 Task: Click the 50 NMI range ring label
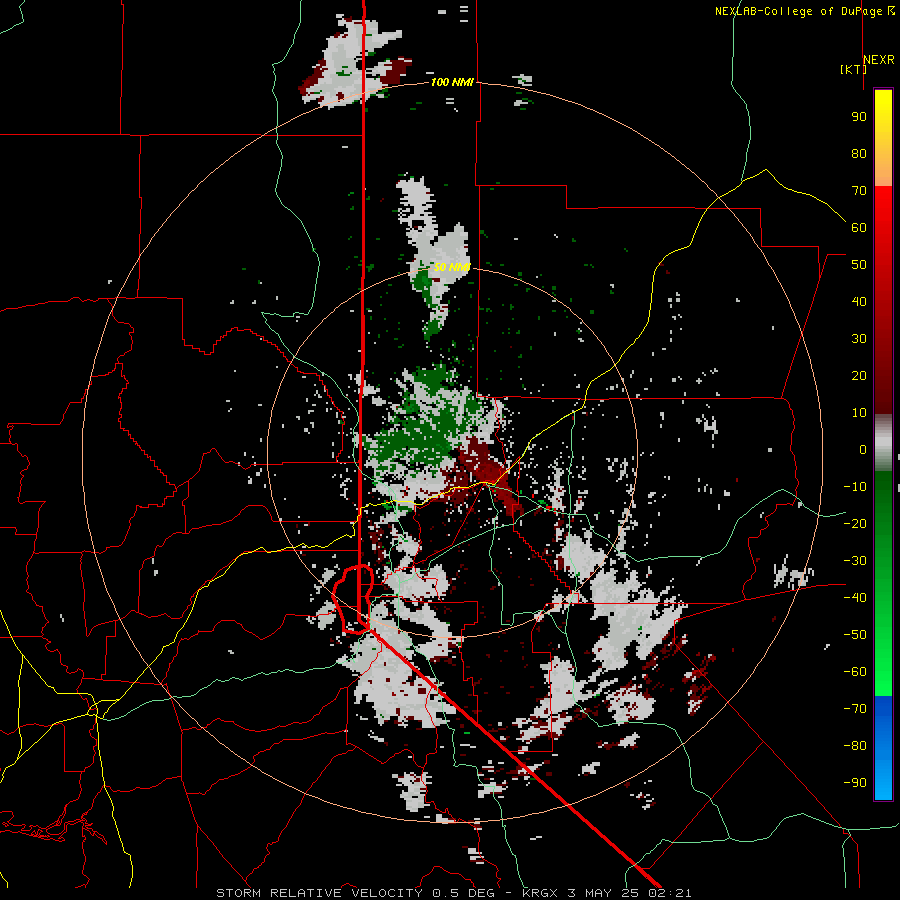(452, 267)
